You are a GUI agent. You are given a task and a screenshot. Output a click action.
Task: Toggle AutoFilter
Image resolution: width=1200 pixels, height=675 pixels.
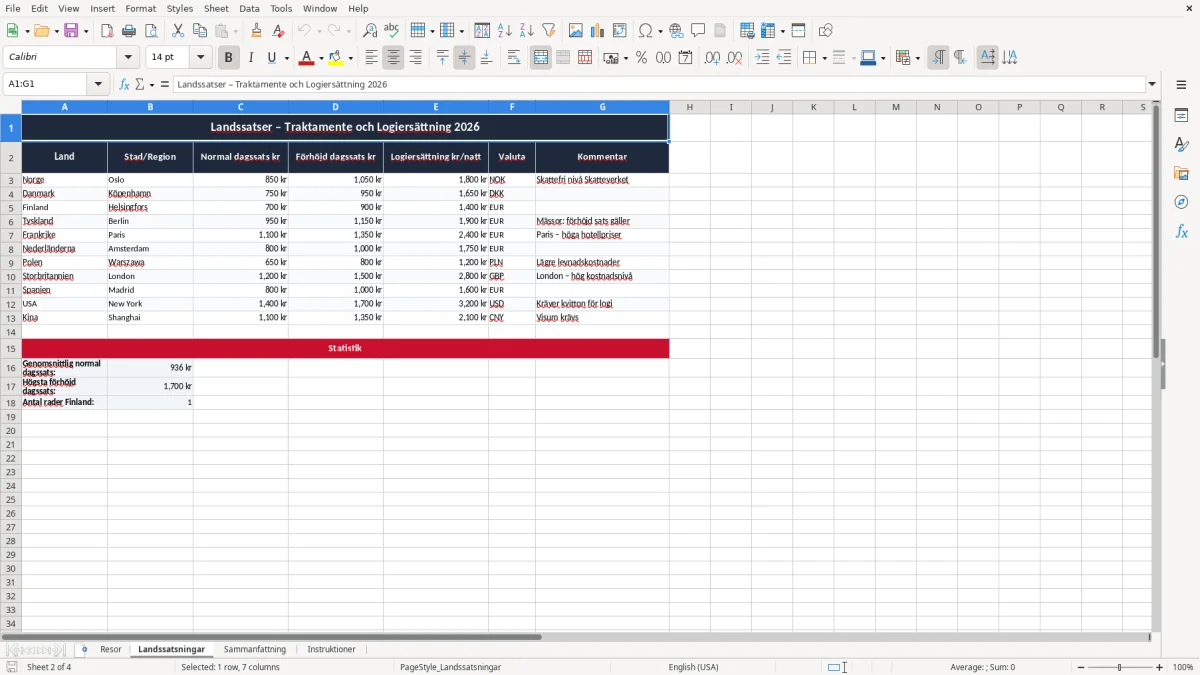pyautogui.click(x=549, y=31)
